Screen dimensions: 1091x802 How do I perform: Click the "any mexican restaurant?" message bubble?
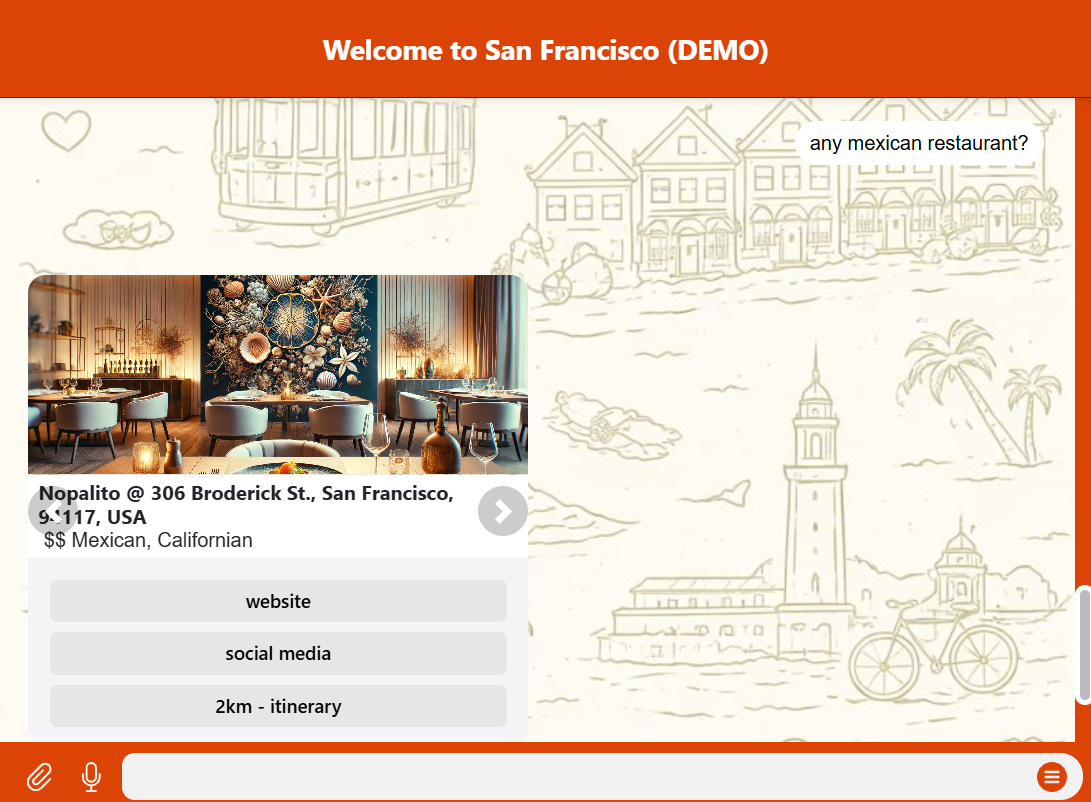(918, 143)
